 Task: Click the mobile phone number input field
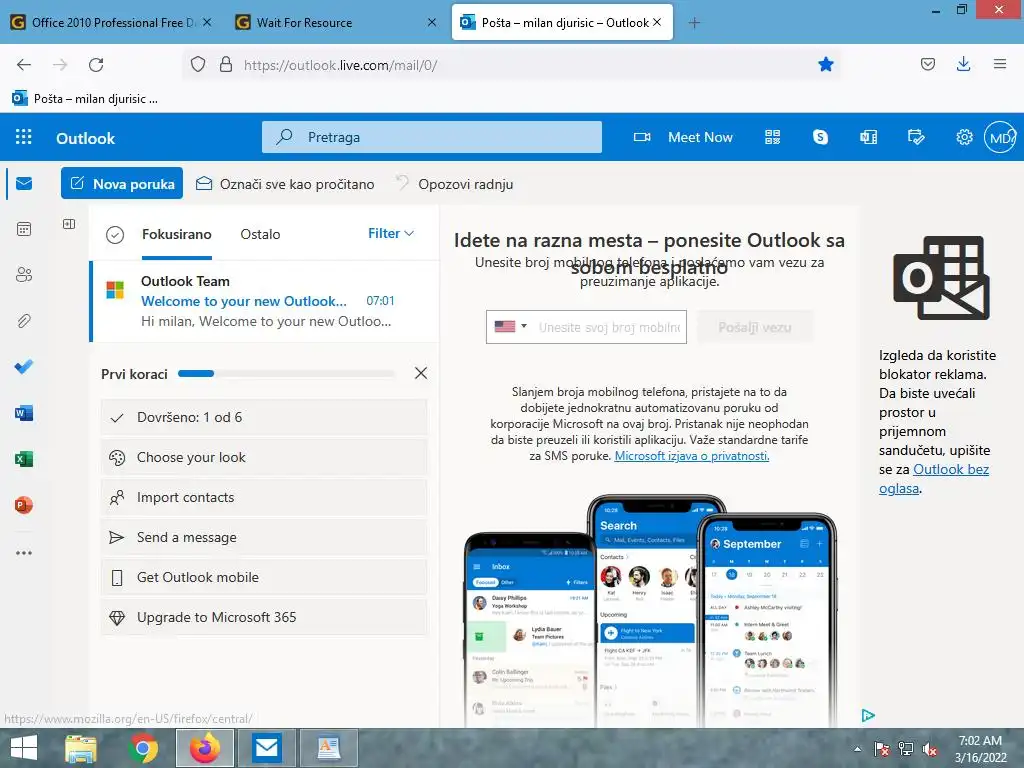click(x=609, y=327)
